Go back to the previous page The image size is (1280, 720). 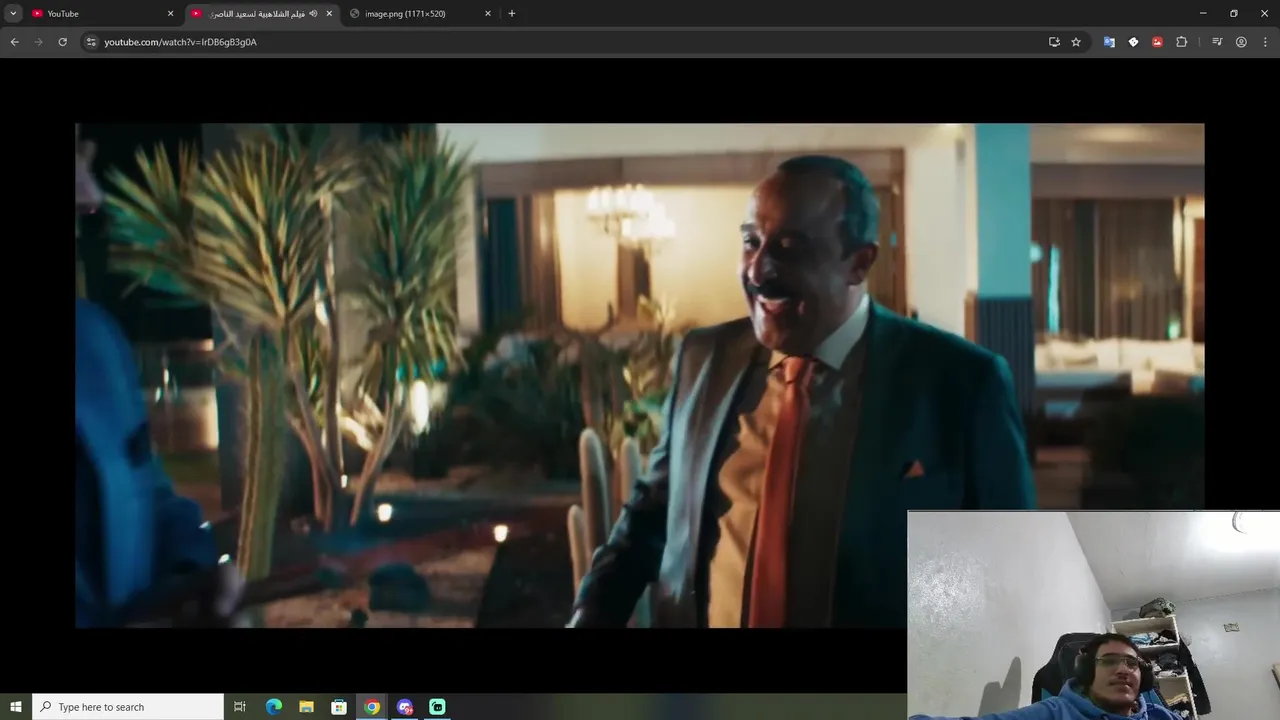click(14, 42)
